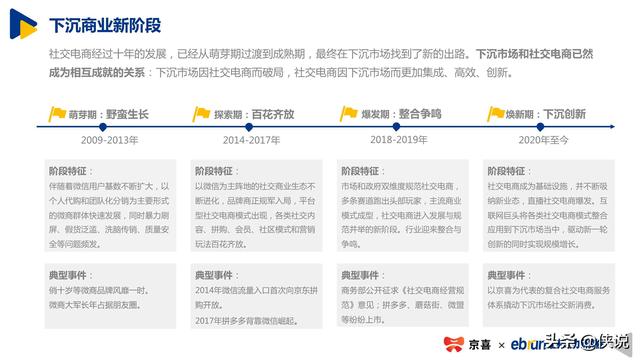Click the yellow flag beside 焕新期

(496, 113)
